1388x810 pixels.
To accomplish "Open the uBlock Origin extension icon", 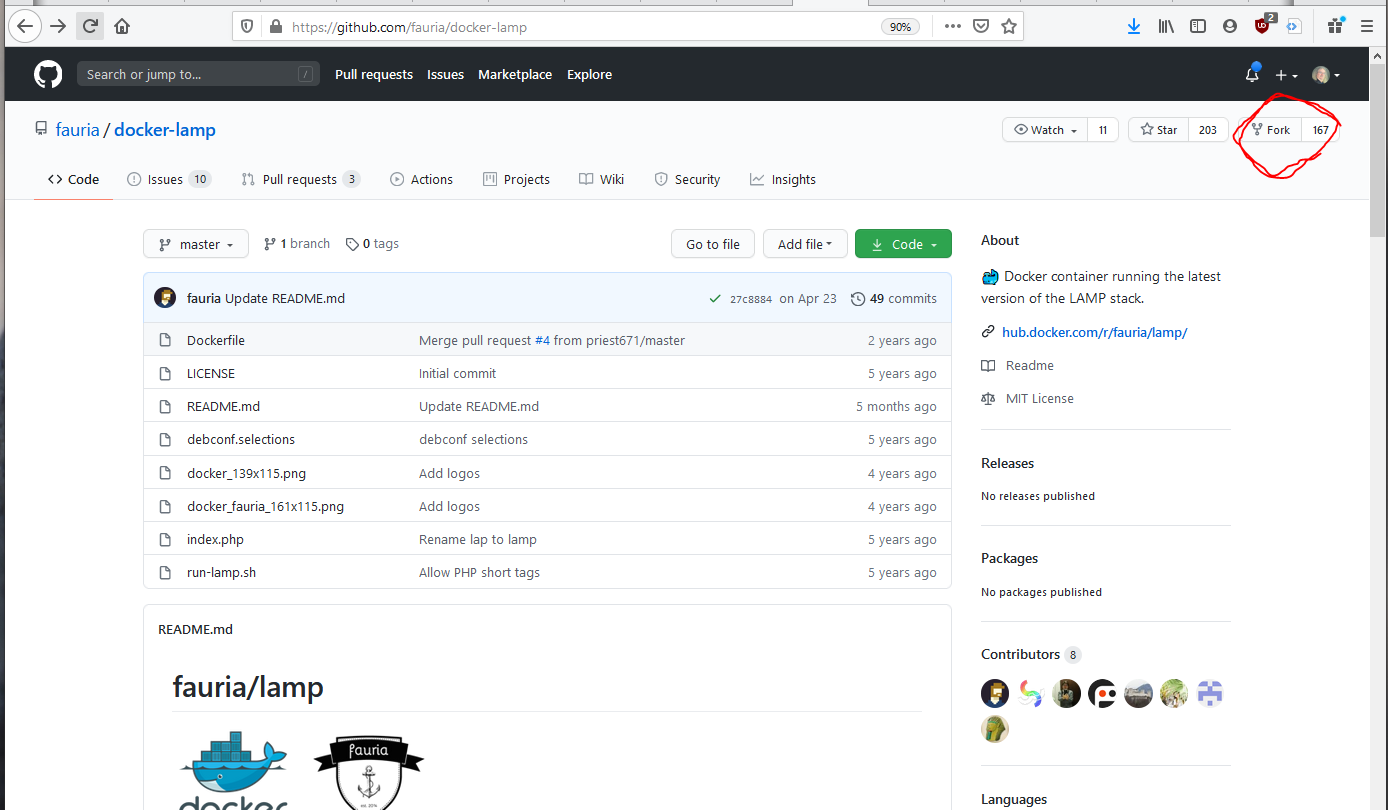I will 1263,26.
